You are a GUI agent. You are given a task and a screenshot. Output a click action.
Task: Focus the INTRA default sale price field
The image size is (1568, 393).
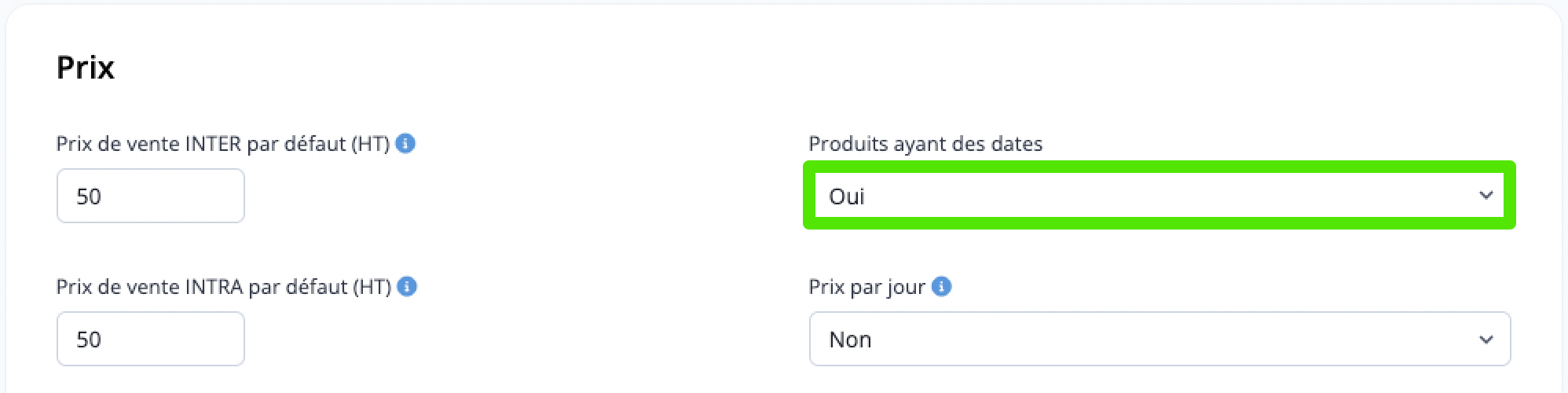click(x=151, y=339)
